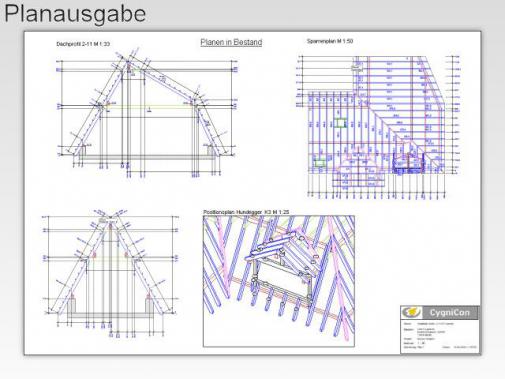Click the CygniCon name in title block
Image resolution: width=505 pixels, height=379 pixels.
(x=449, y=313)
